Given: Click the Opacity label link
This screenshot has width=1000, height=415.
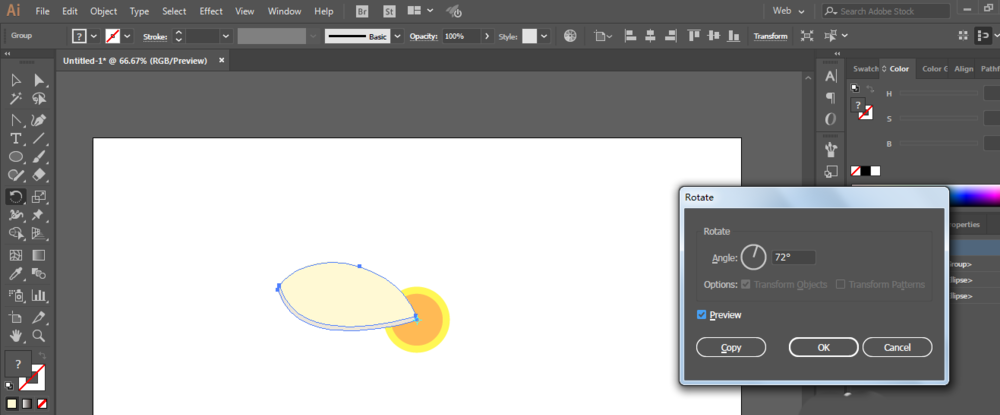Looking at the screenshot, I should [x=423, y=36].
